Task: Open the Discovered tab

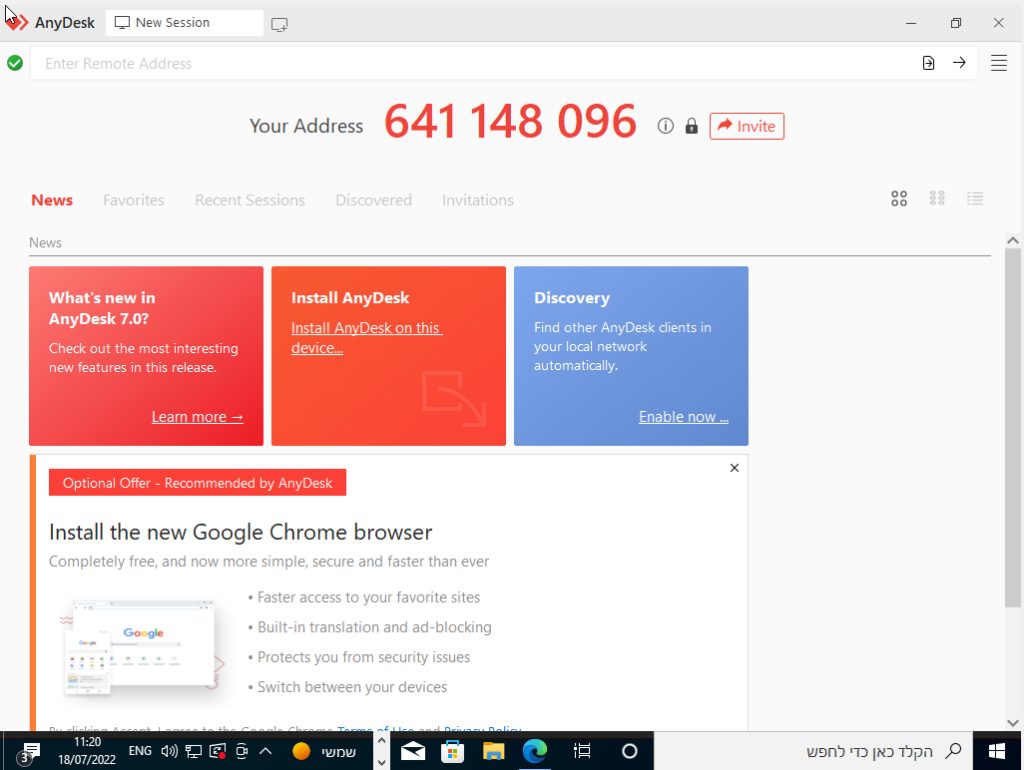Action: 374,200
